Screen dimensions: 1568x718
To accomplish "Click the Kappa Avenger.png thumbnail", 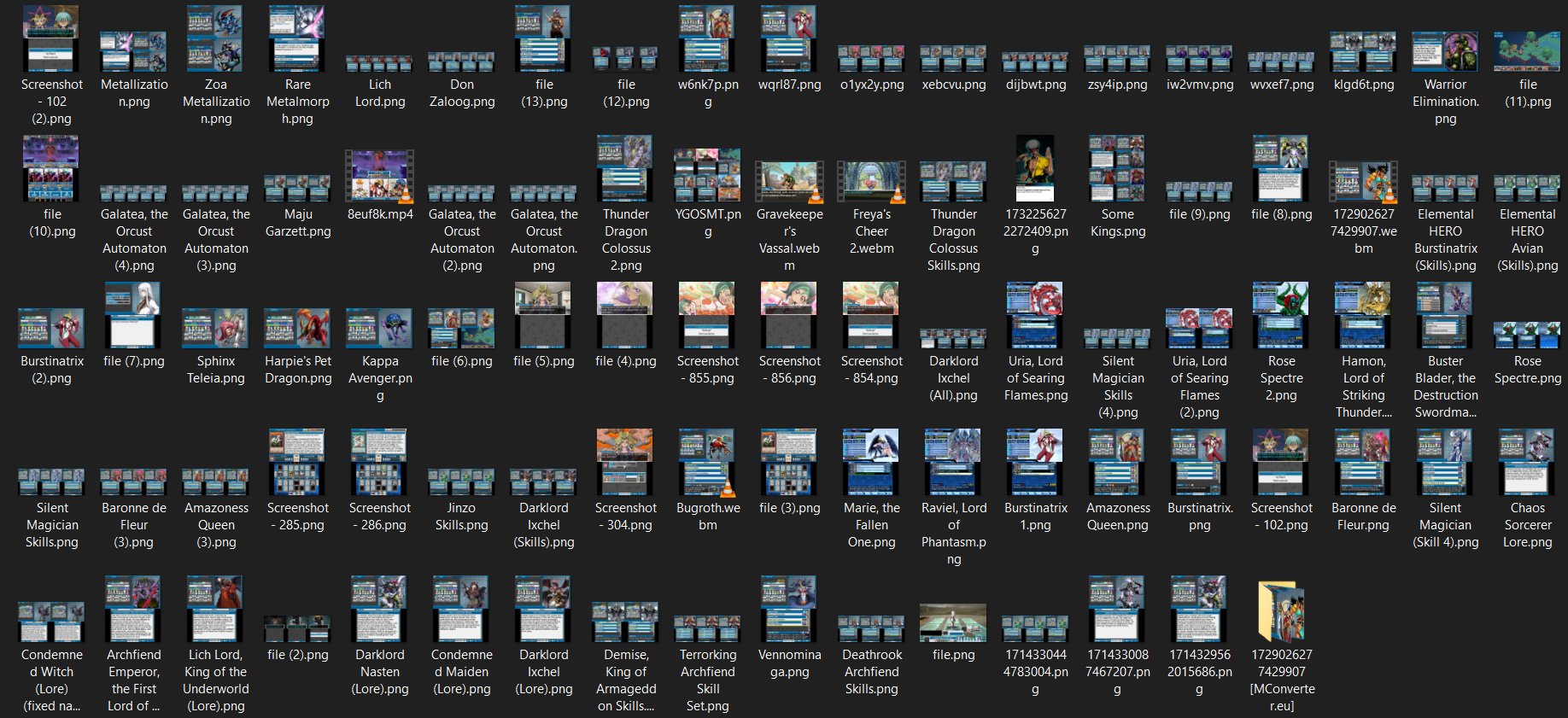I will point(379,328).
